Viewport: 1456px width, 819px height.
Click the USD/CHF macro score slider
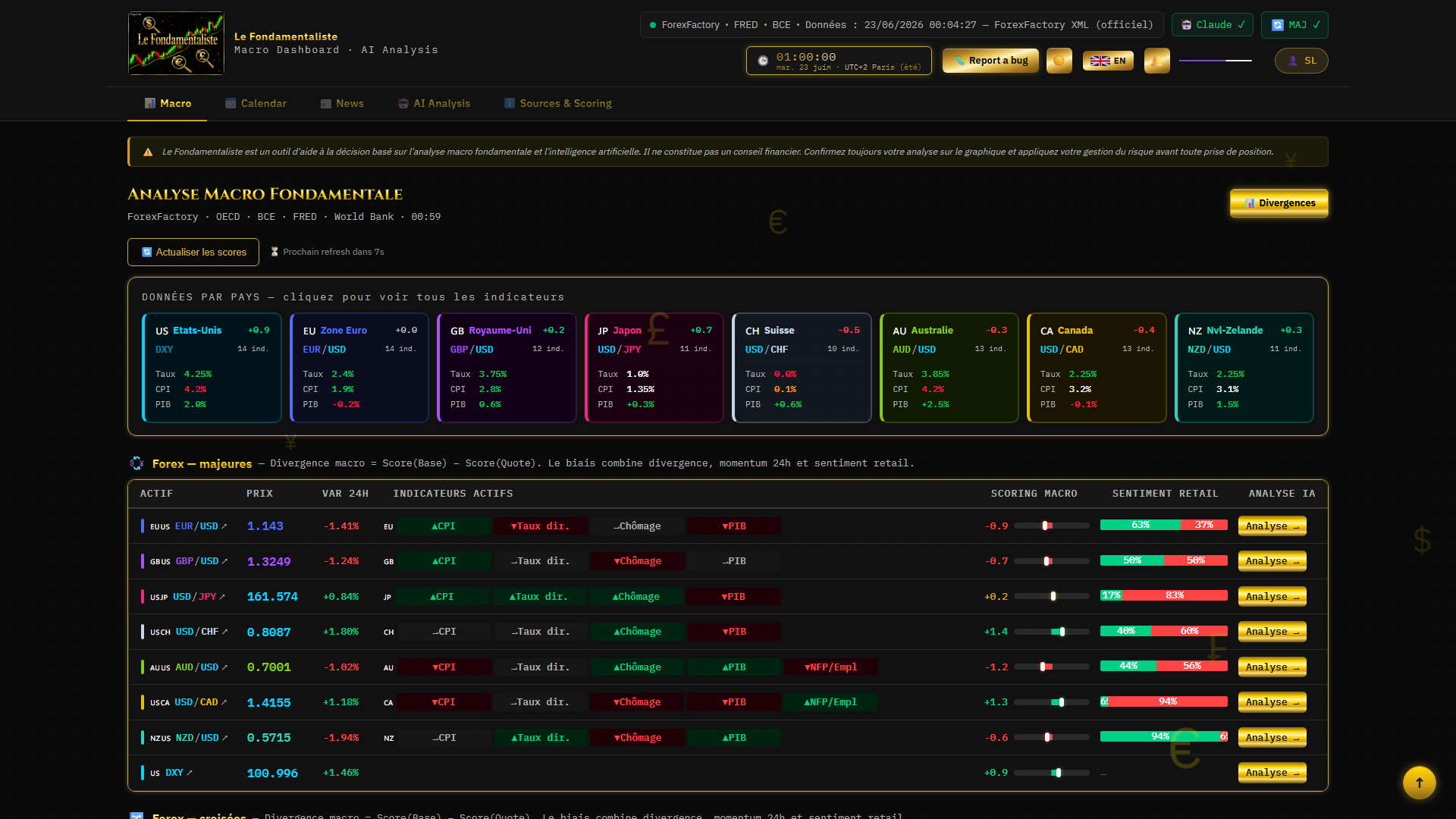tap(1051, 632)
